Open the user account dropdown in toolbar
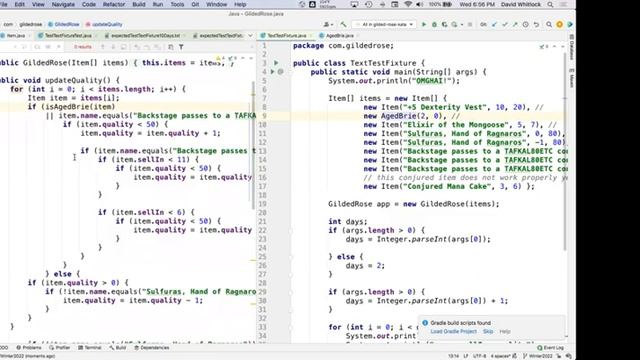 coord(328,24)
